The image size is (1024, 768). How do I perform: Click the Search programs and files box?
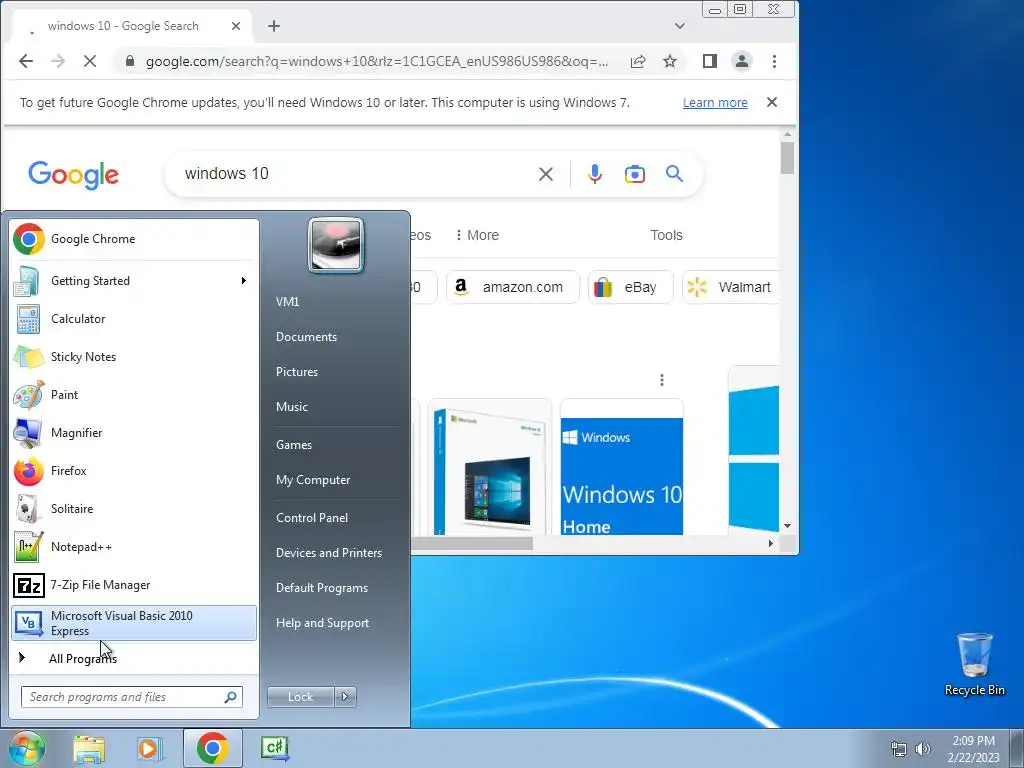tap(132, 697)
